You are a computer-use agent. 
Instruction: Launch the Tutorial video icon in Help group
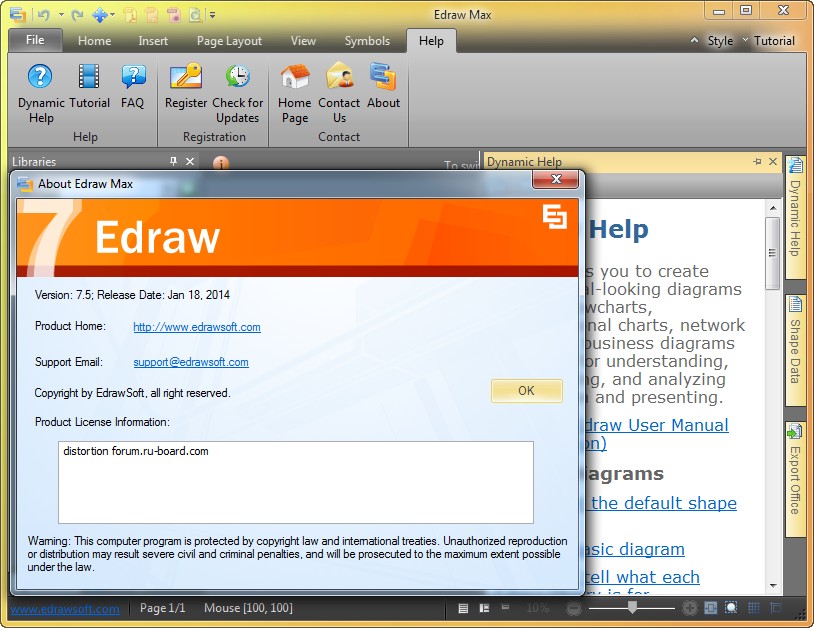[x=89, y=86]
